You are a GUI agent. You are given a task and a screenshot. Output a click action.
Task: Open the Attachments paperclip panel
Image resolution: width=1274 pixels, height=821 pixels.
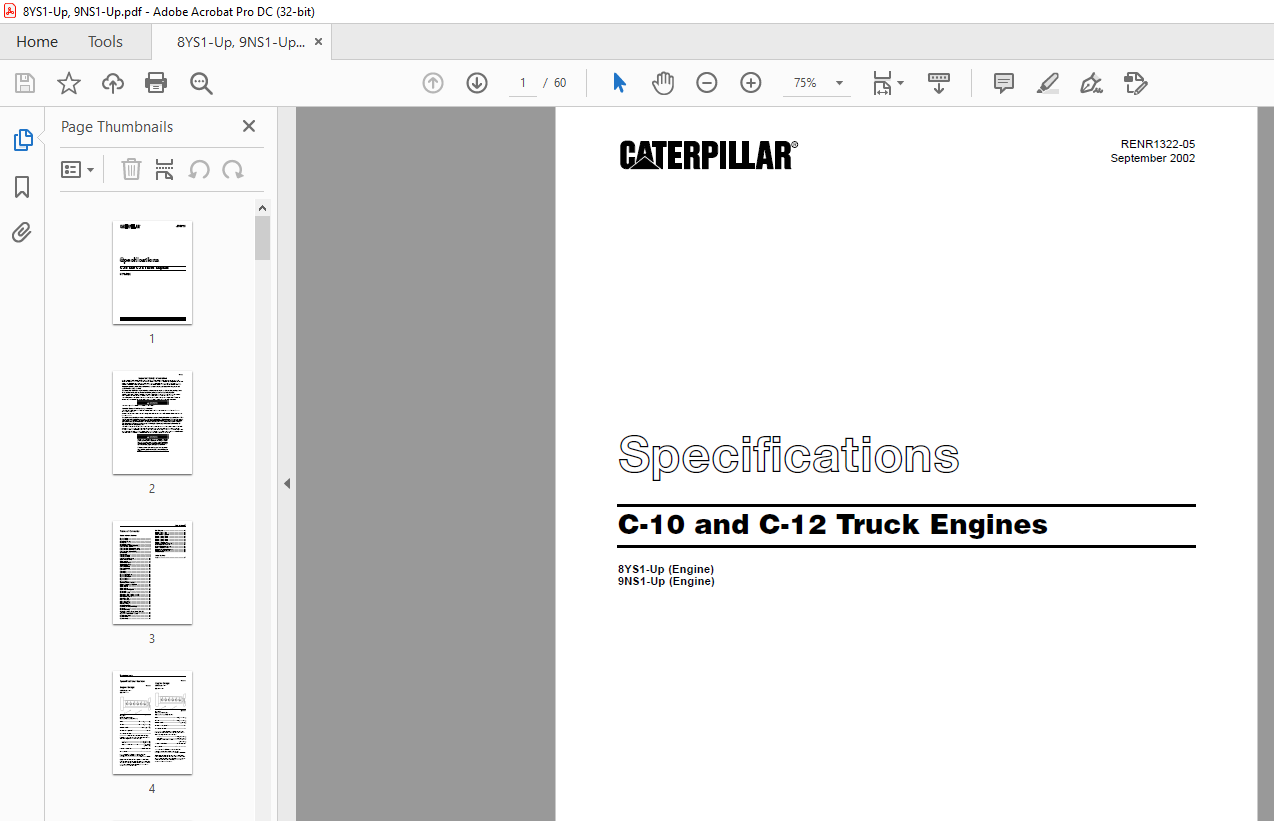[x=22, y=233]
